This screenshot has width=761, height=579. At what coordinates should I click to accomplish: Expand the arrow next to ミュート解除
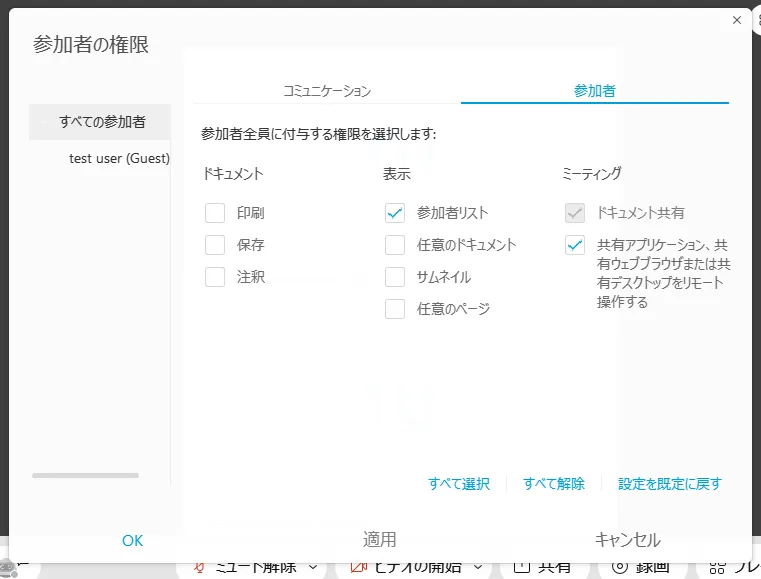click(312, 568)
